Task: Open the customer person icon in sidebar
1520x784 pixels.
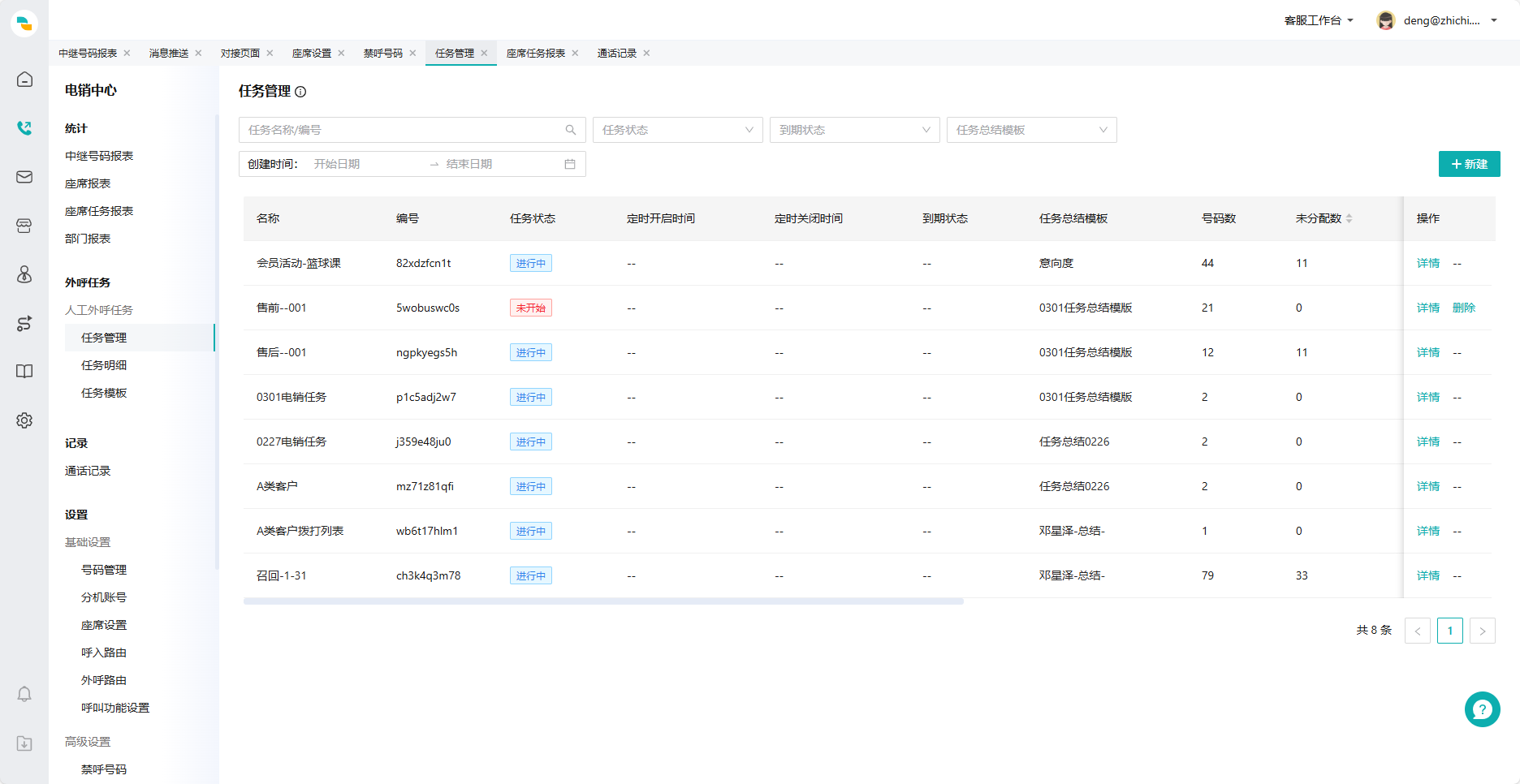Action: [24, 274]
